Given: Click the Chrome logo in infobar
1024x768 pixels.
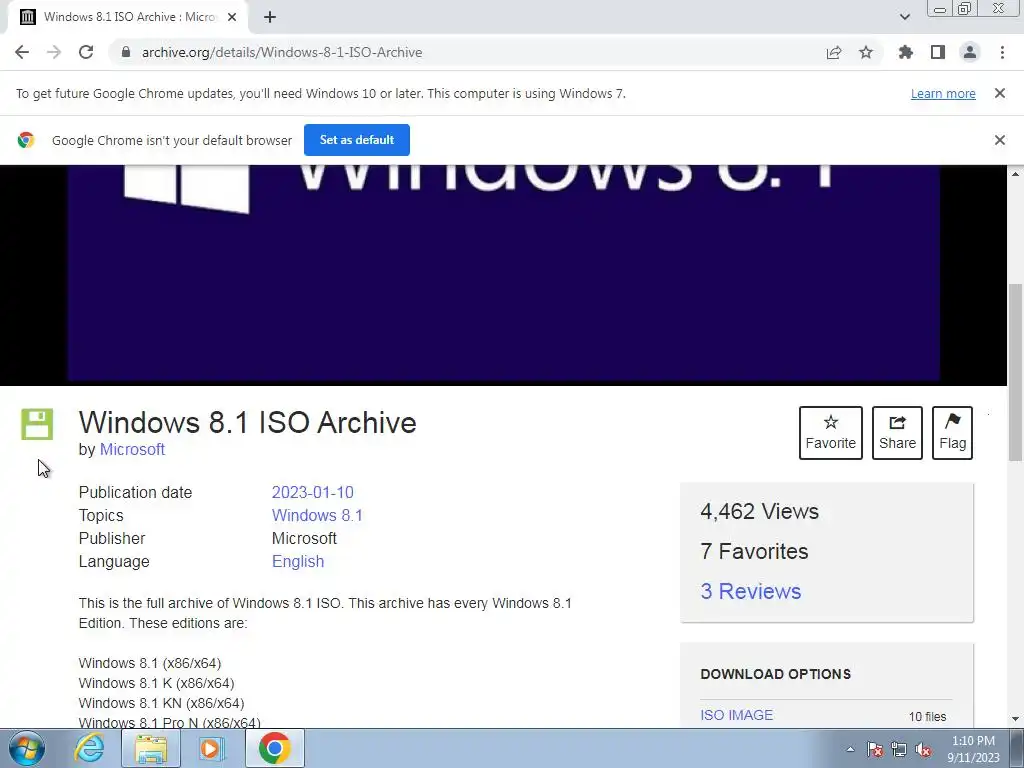Looking at the screenshot, I should click(26, 140).
